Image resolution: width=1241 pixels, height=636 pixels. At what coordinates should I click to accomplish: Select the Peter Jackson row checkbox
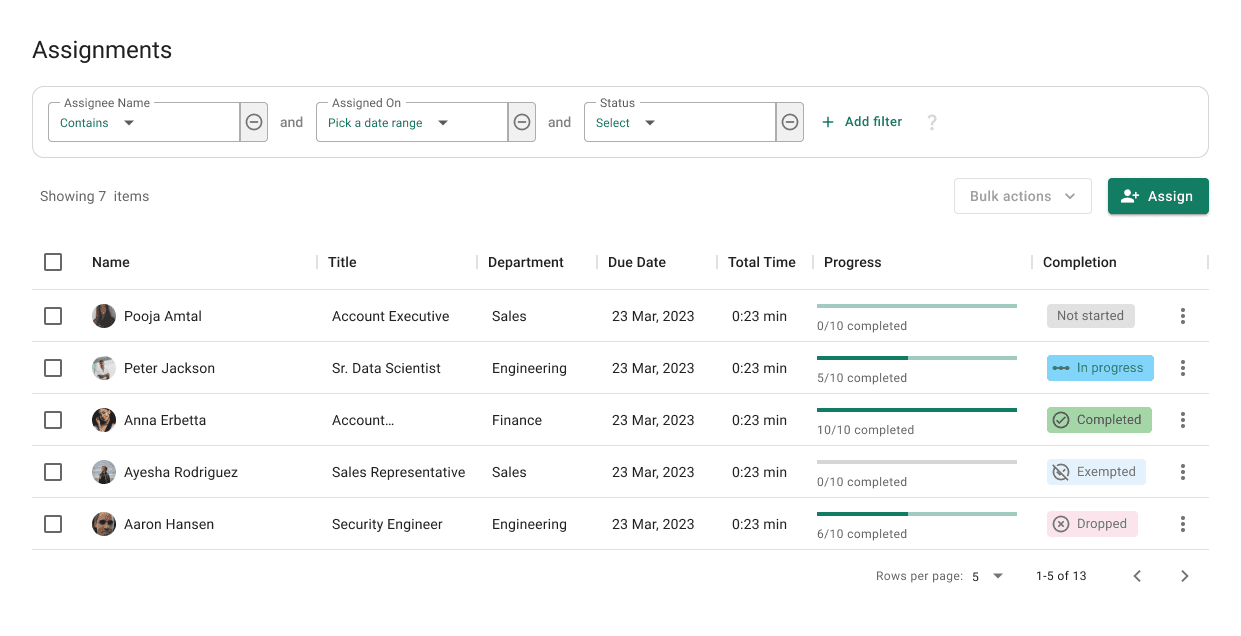tap(53, 368)
